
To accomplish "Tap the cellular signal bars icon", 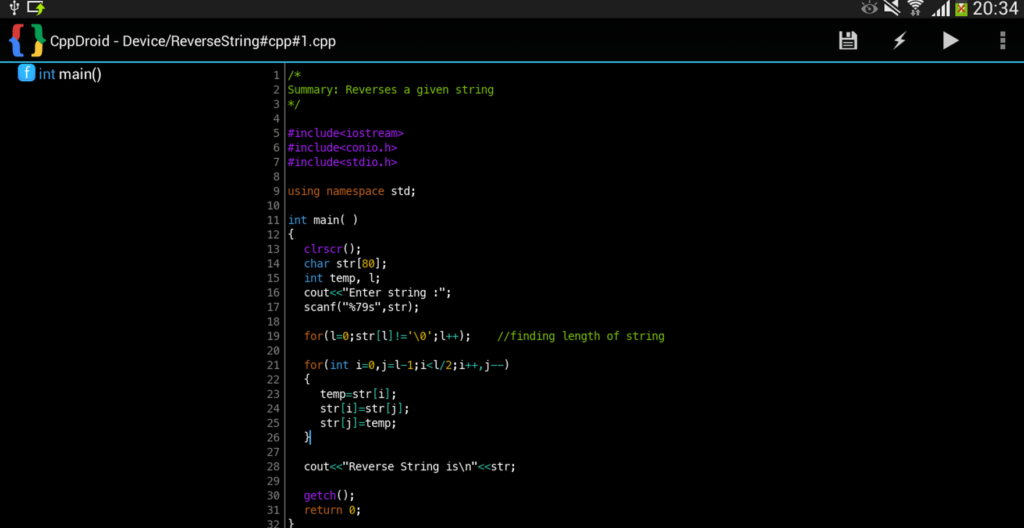I will [x=940, y=9].
